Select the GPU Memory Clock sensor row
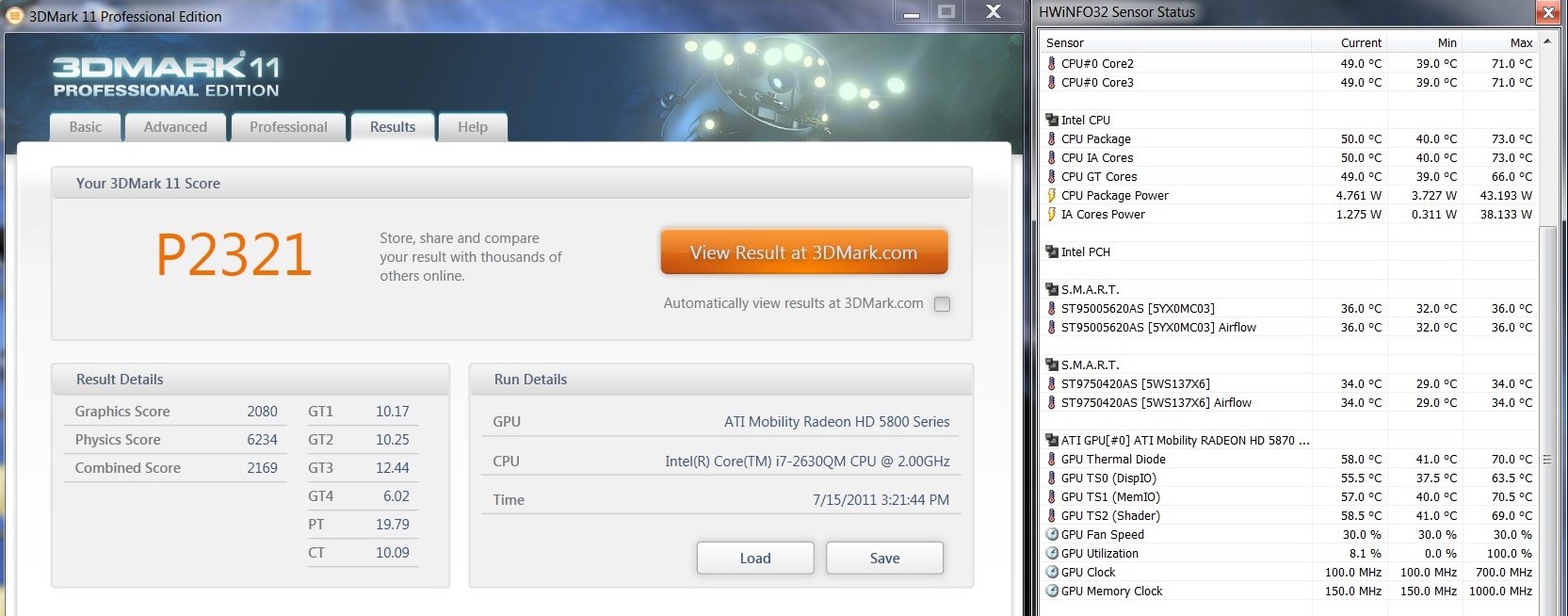Viewport: 1568px width, 616px height. click(x=1288, y=591)
